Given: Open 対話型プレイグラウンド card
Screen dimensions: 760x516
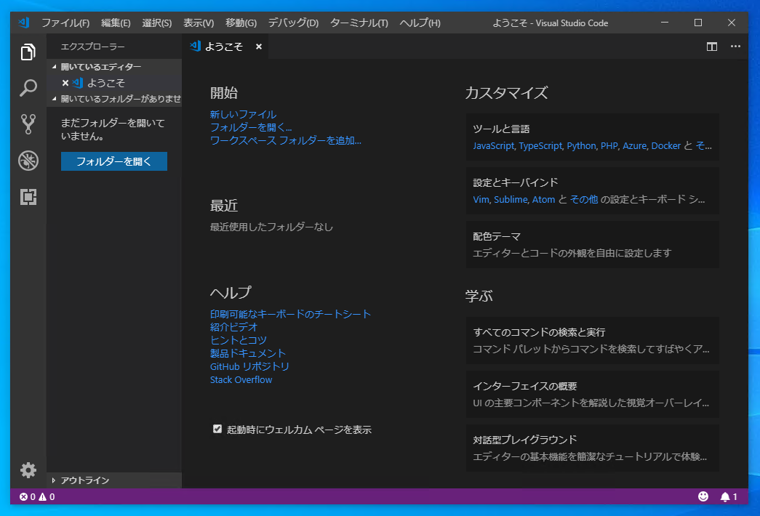Looking at the screenshot, I should [592, 448].
